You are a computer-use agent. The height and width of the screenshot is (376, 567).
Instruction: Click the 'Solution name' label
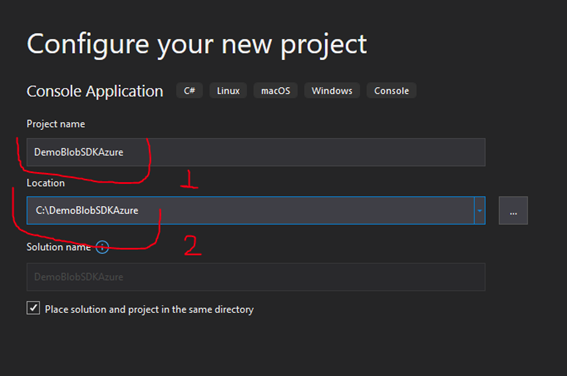59,247
